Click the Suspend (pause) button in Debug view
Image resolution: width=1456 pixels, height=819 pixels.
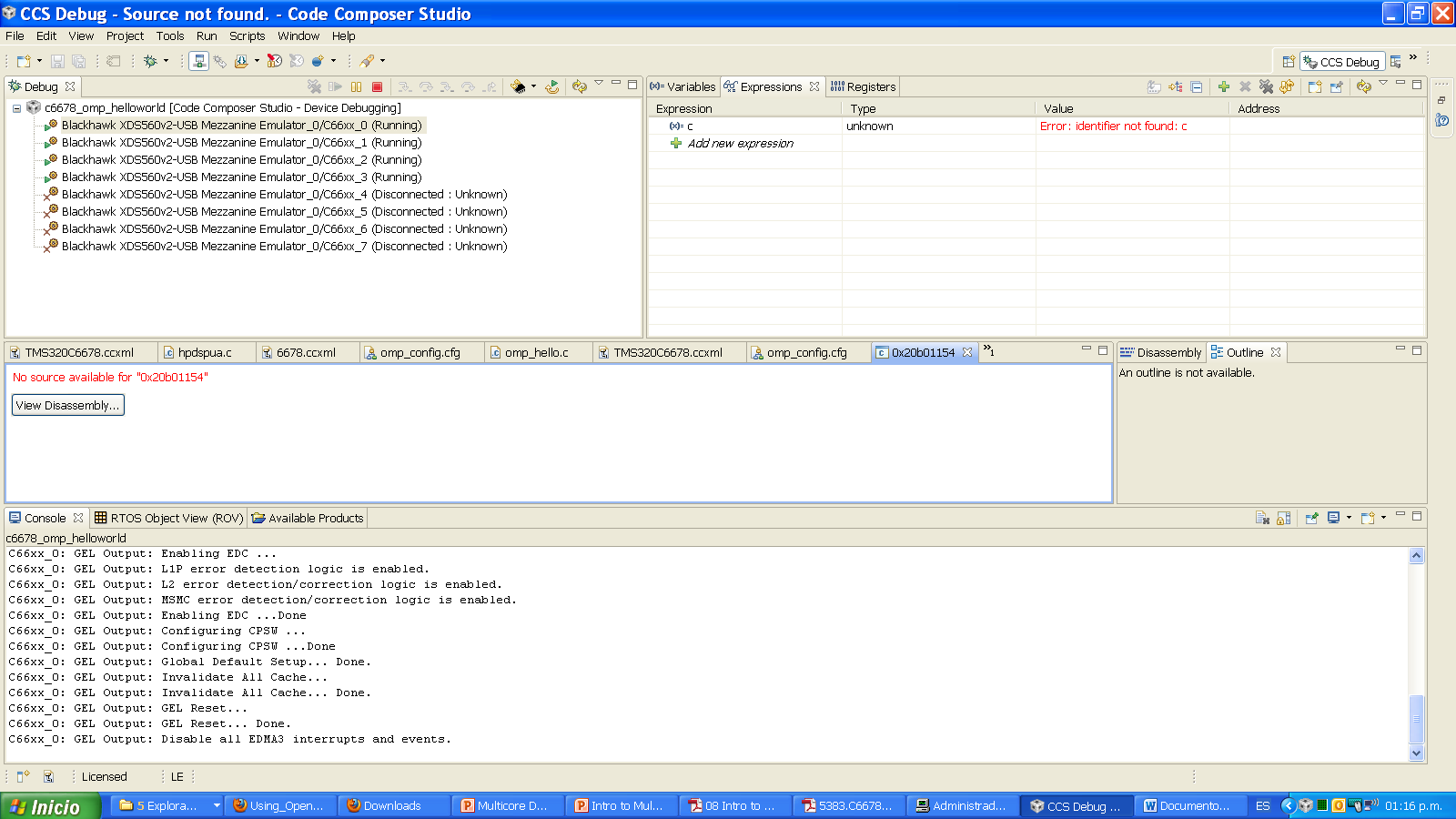pos(356,86)
